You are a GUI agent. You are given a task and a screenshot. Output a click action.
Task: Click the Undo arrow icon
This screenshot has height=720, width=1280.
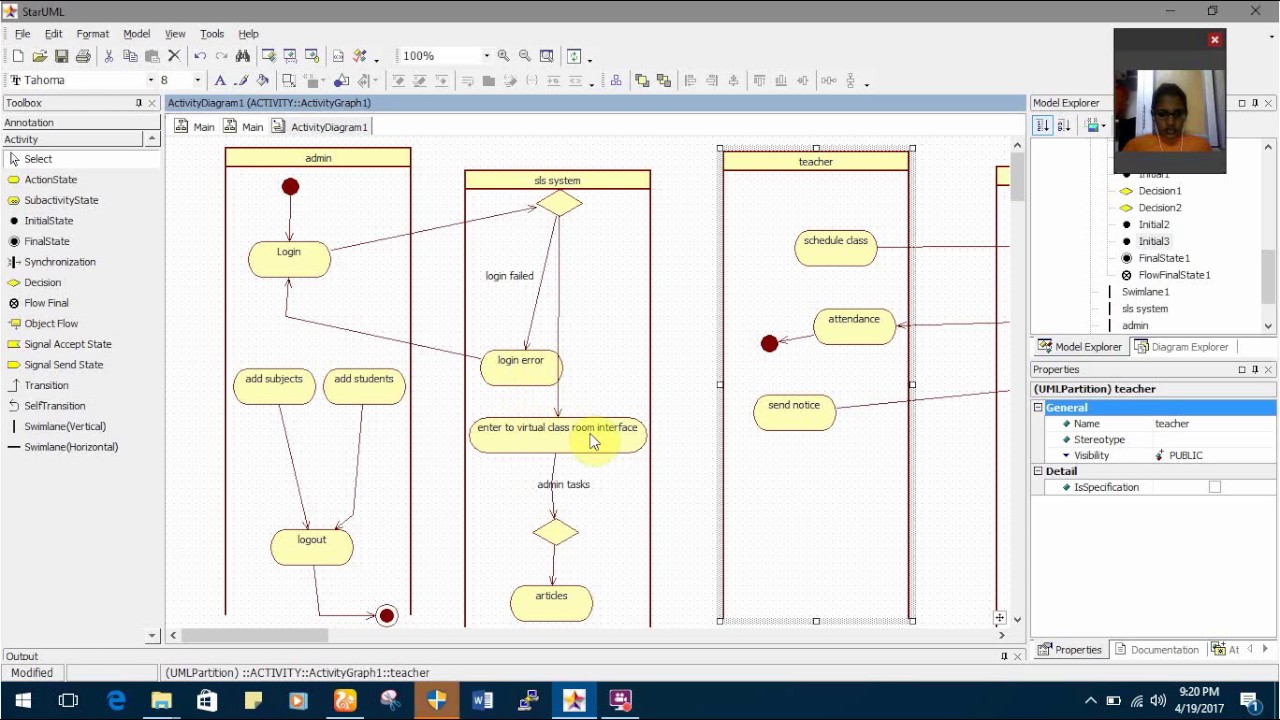200,56
